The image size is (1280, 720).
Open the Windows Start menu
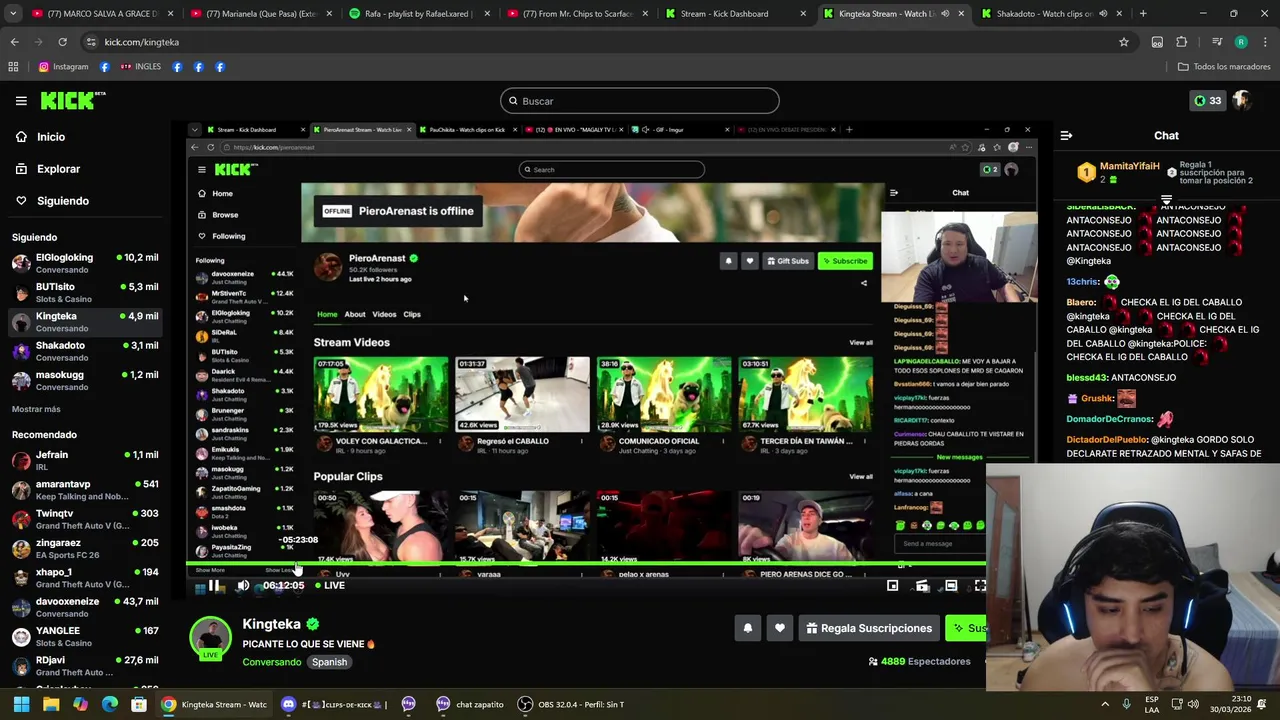[21, 704]
